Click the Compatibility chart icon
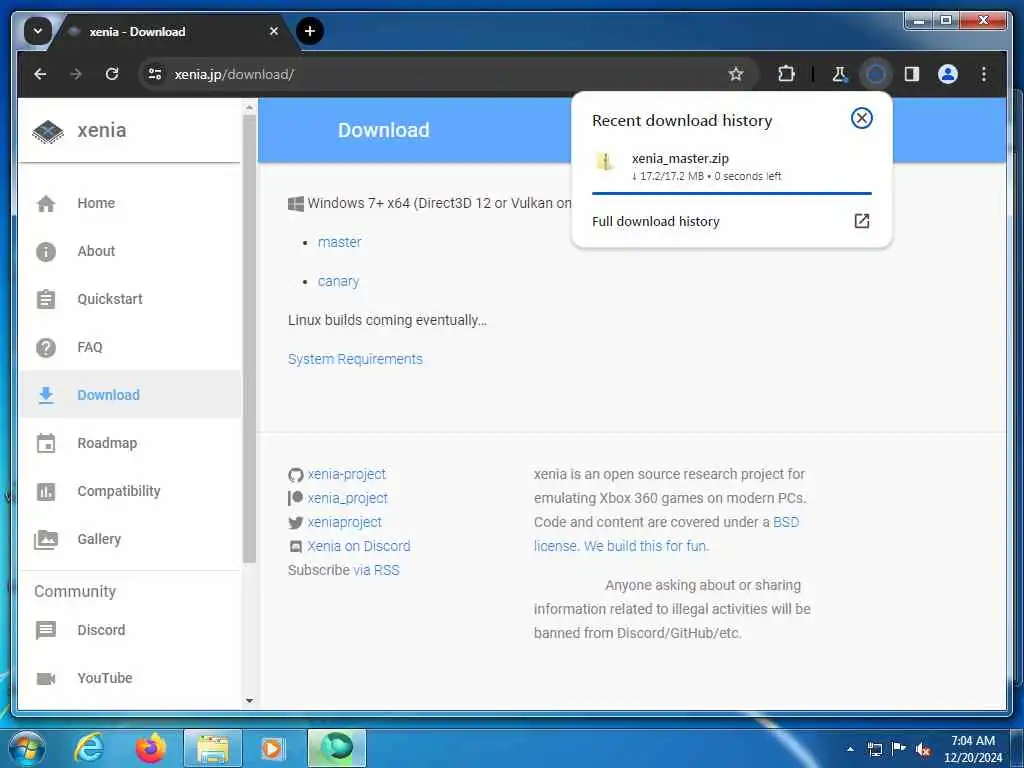The image size is (1024, 768). [x=46, y=491]
